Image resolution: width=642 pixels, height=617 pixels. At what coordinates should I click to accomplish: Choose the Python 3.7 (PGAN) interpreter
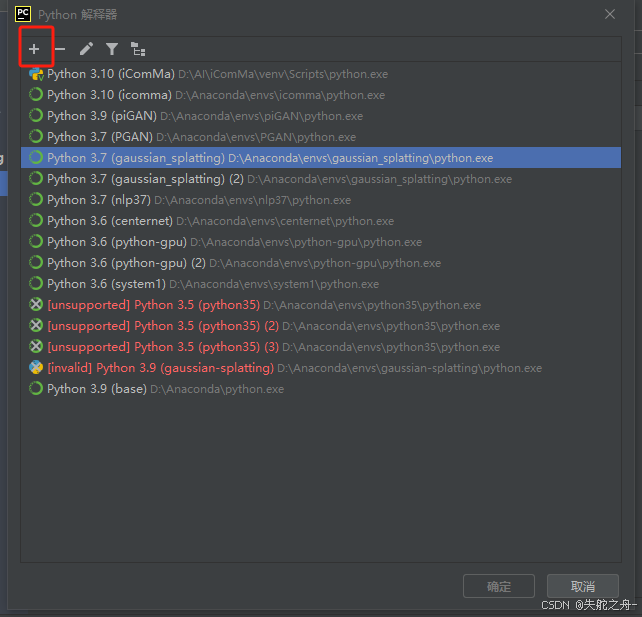pos(321,137)
